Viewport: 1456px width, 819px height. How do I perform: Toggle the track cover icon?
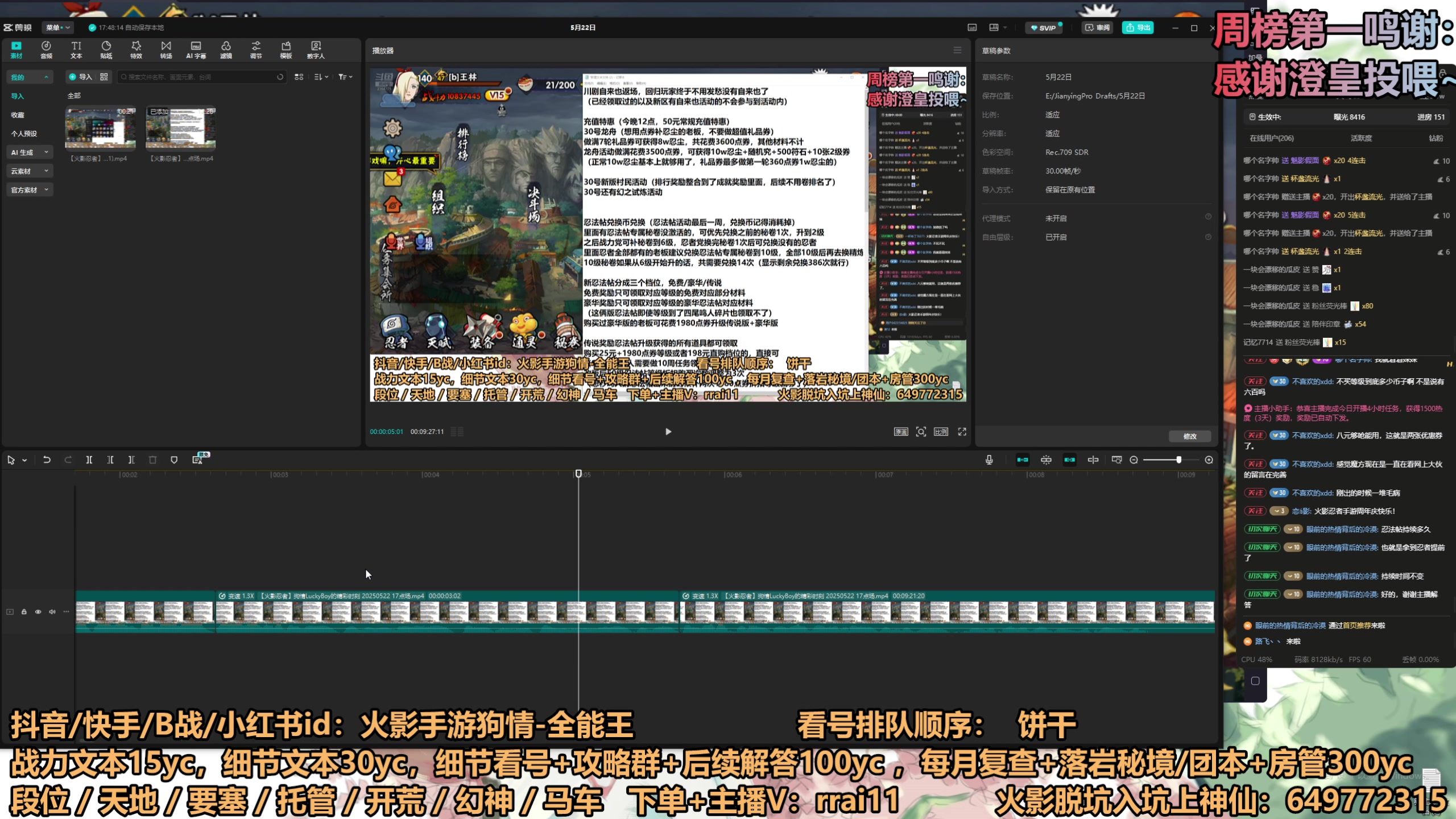(10, 612)
